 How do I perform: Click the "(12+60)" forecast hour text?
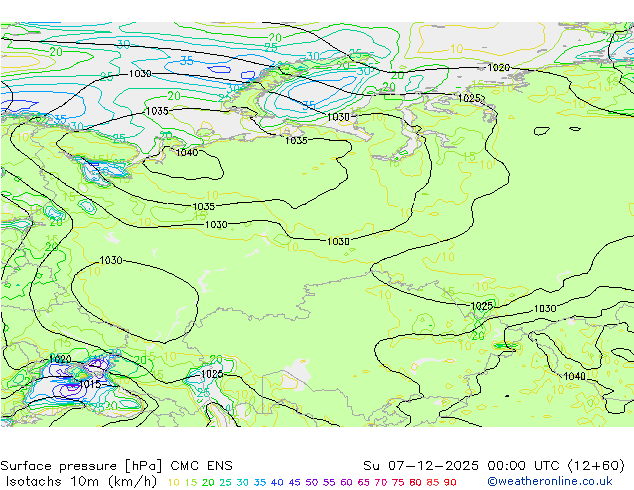pos(596,466)
